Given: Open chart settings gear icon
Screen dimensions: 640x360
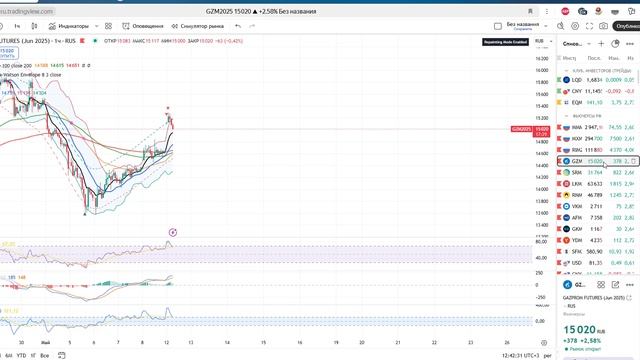Looking at the screenshot, I should point(575,26).
